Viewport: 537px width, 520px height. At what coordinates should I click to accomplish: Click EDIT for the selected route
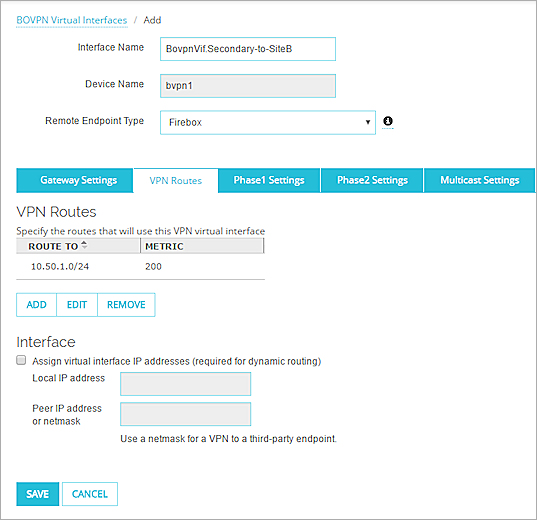click(x=77, y=305)
